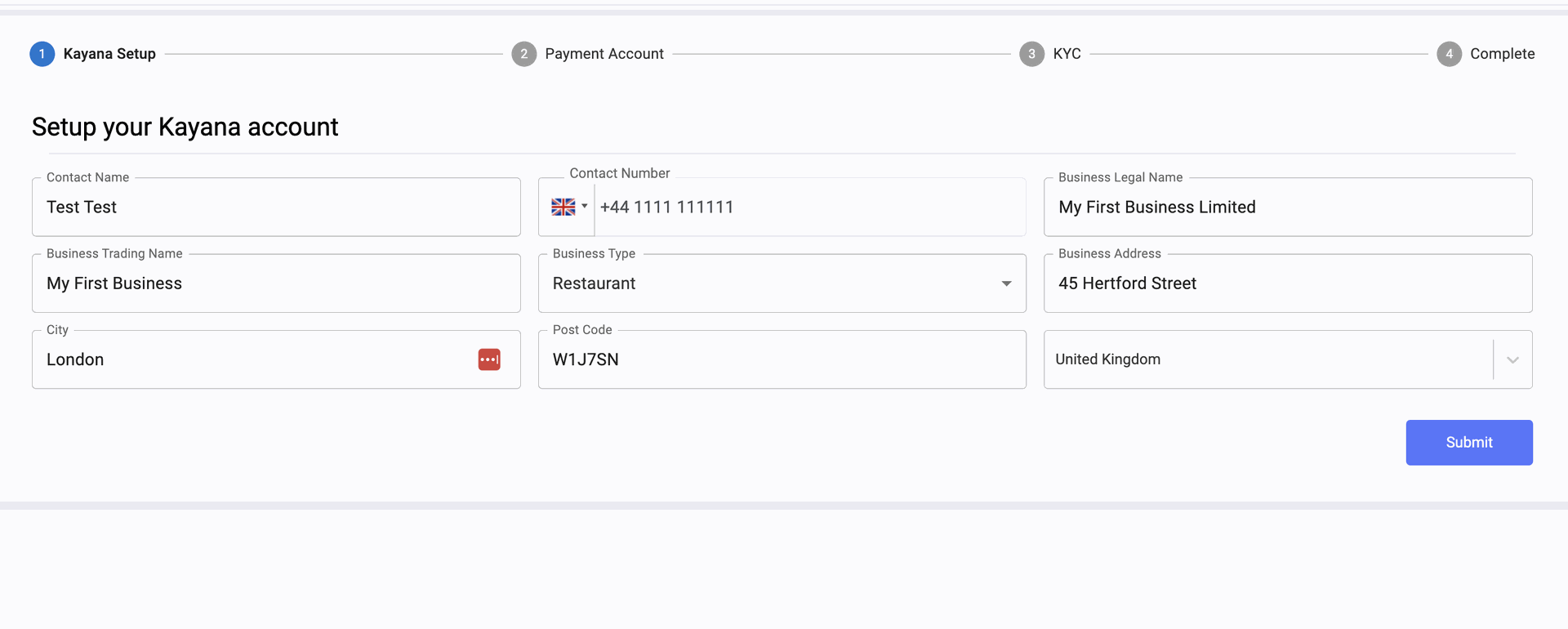Submit the Kayana account setup form
This screenshot has width=1568, height=629.
point(1469,443)
